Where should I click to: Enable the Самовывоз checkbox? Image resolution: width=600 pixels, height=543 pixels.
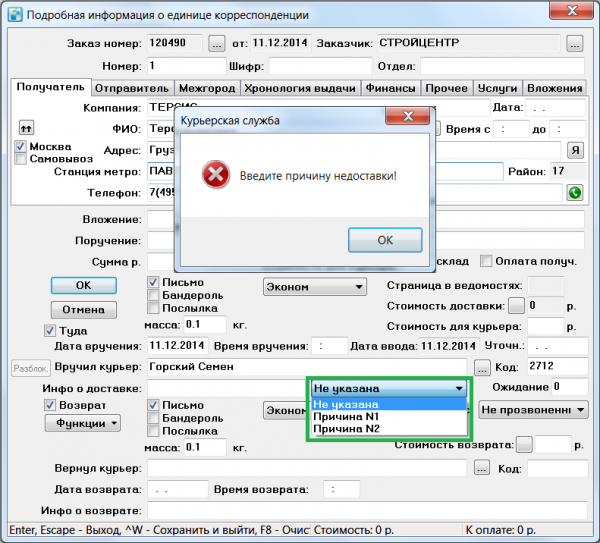(x=21, y=159)
